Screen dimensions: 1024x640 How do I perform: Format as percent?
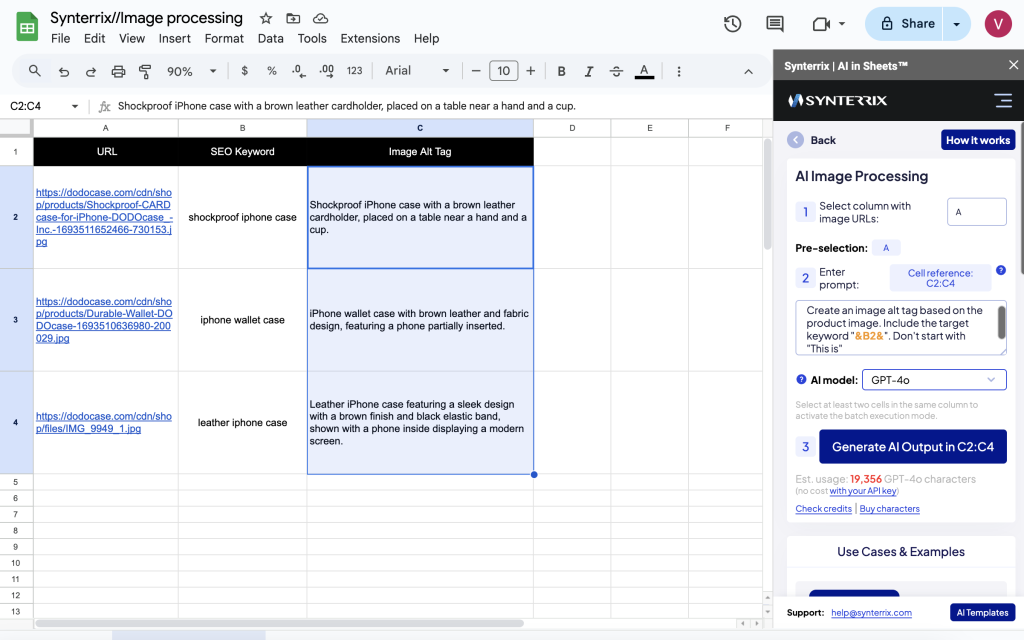point(272,71)
